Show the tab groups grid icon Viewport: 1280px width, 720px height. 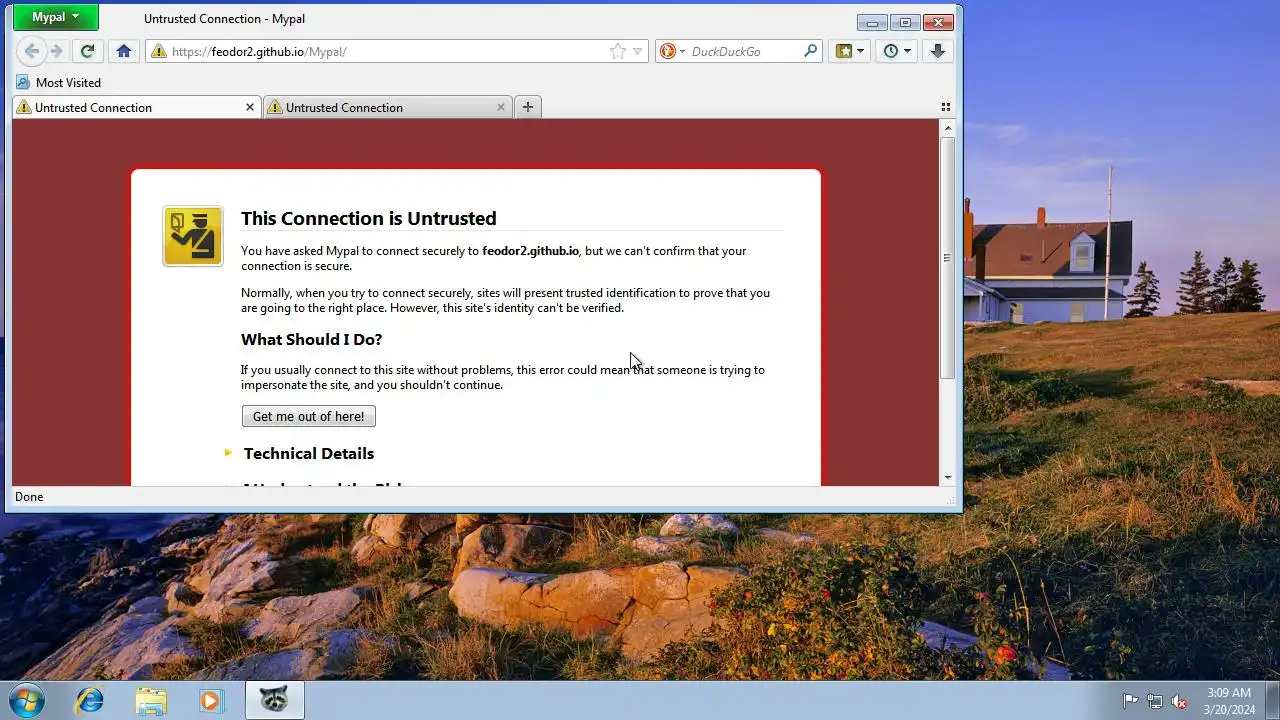(946, 107)
